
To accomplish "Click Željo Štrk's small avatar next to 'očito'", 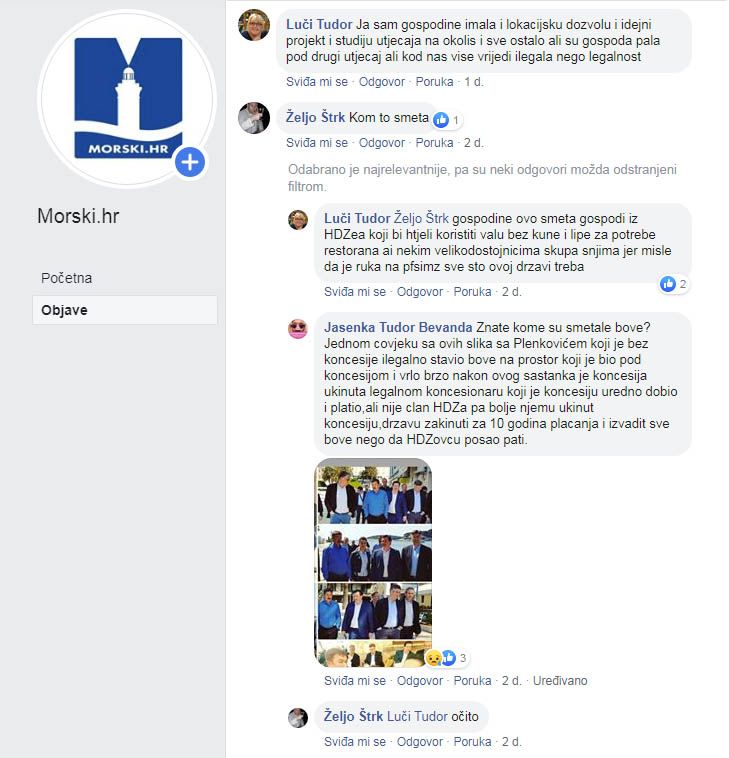I will coord(298,718).
